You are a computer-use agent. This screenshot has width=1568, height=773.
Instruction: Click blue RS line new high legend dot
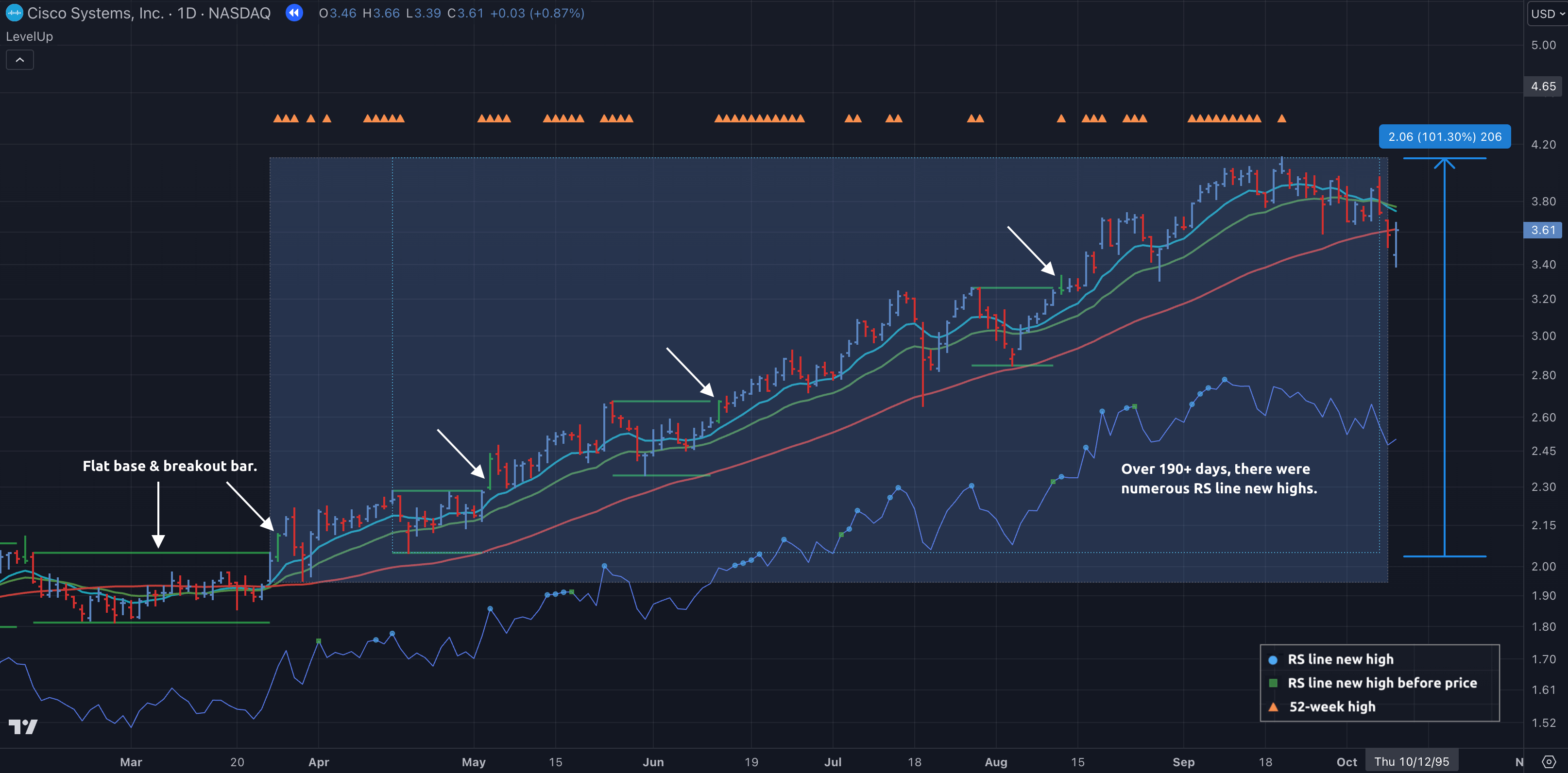click(x=1273, y=660)
